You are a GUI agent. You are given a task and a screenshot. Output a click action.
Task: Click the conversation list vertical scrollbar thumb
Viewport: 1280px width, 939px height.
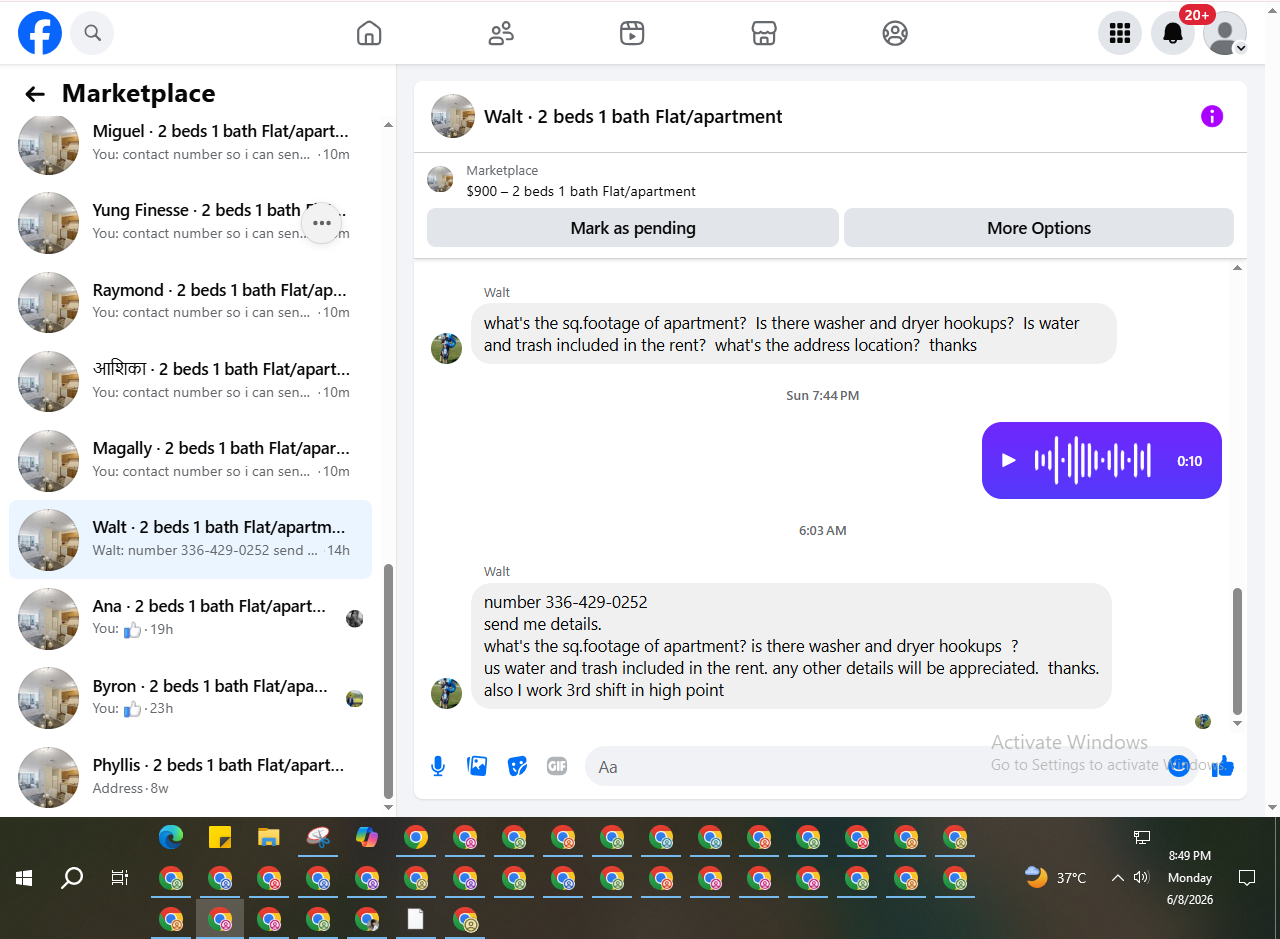(x=389, y=680)
